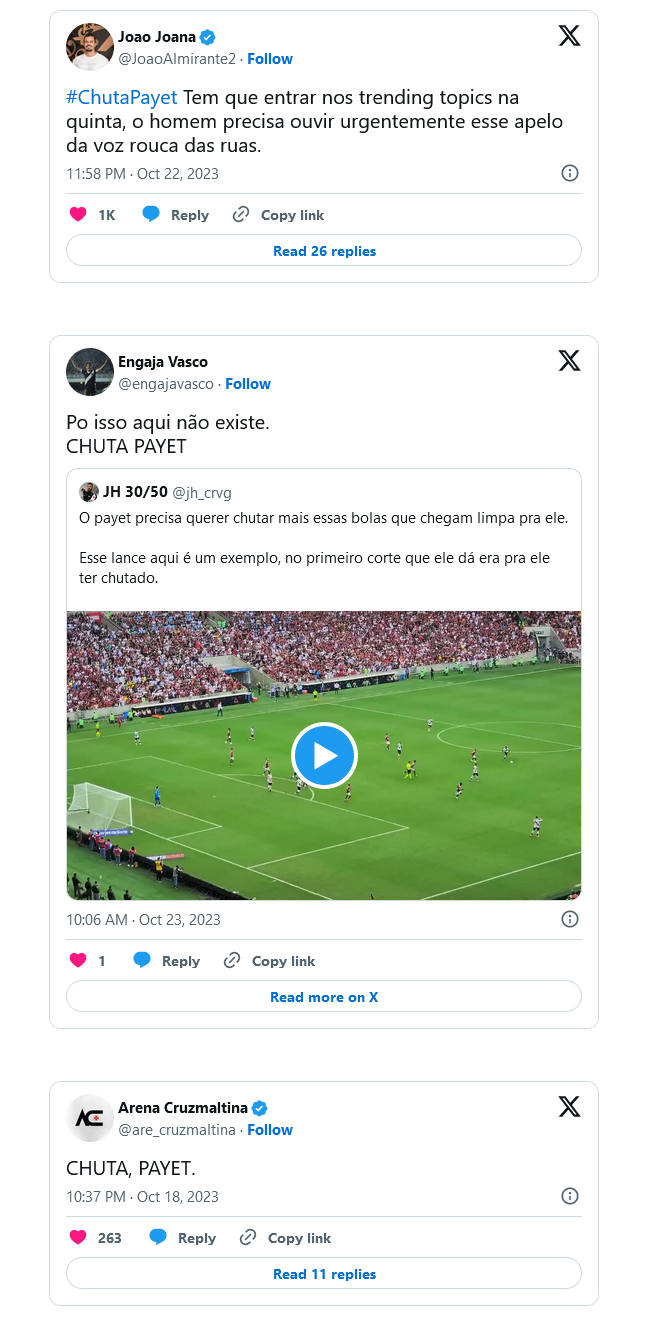Click the X logo on Engaja Vasco's tweet
The width and height of the screenshot is (648, 1337).
coord(569,361)
